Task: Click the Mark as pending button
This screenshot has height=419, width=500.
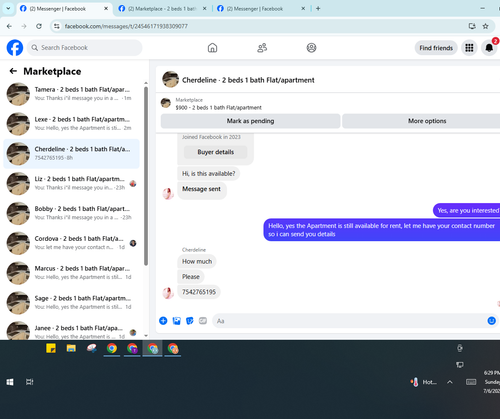Action: [x=250, y=121]
